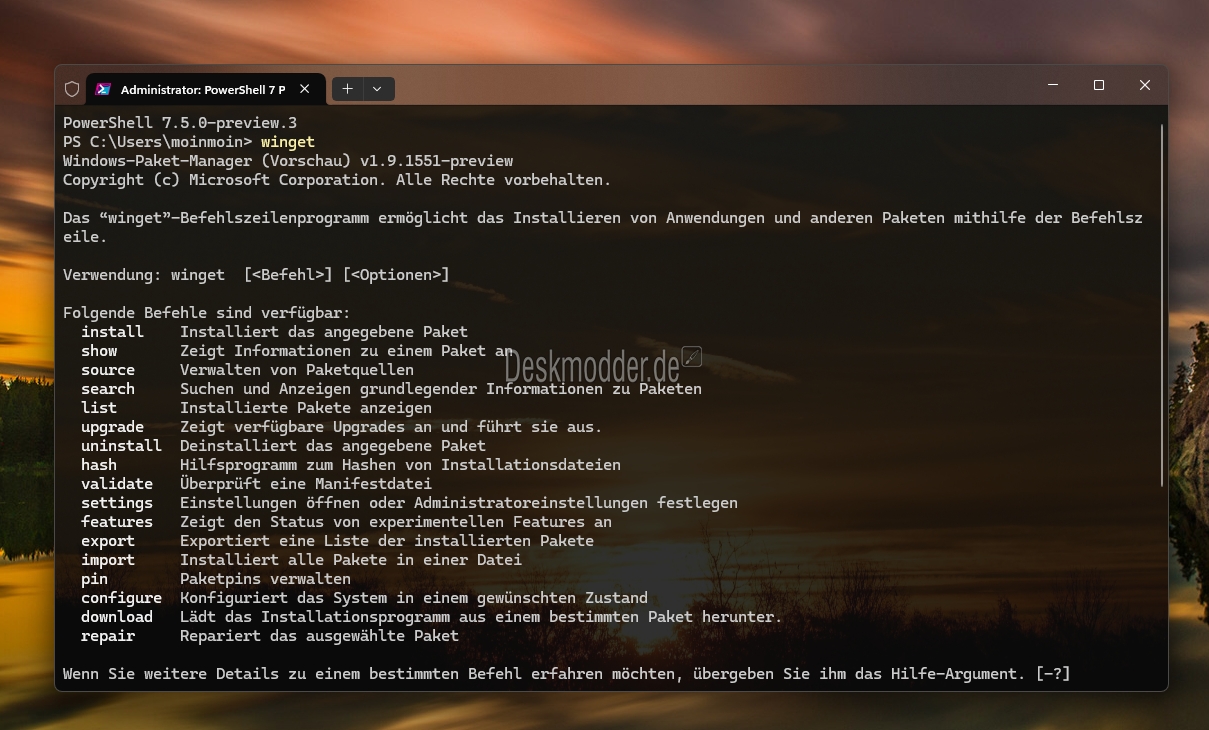Click the 'repair' command name
This screenshot has height=730, width=1209.
pos(108,636)
